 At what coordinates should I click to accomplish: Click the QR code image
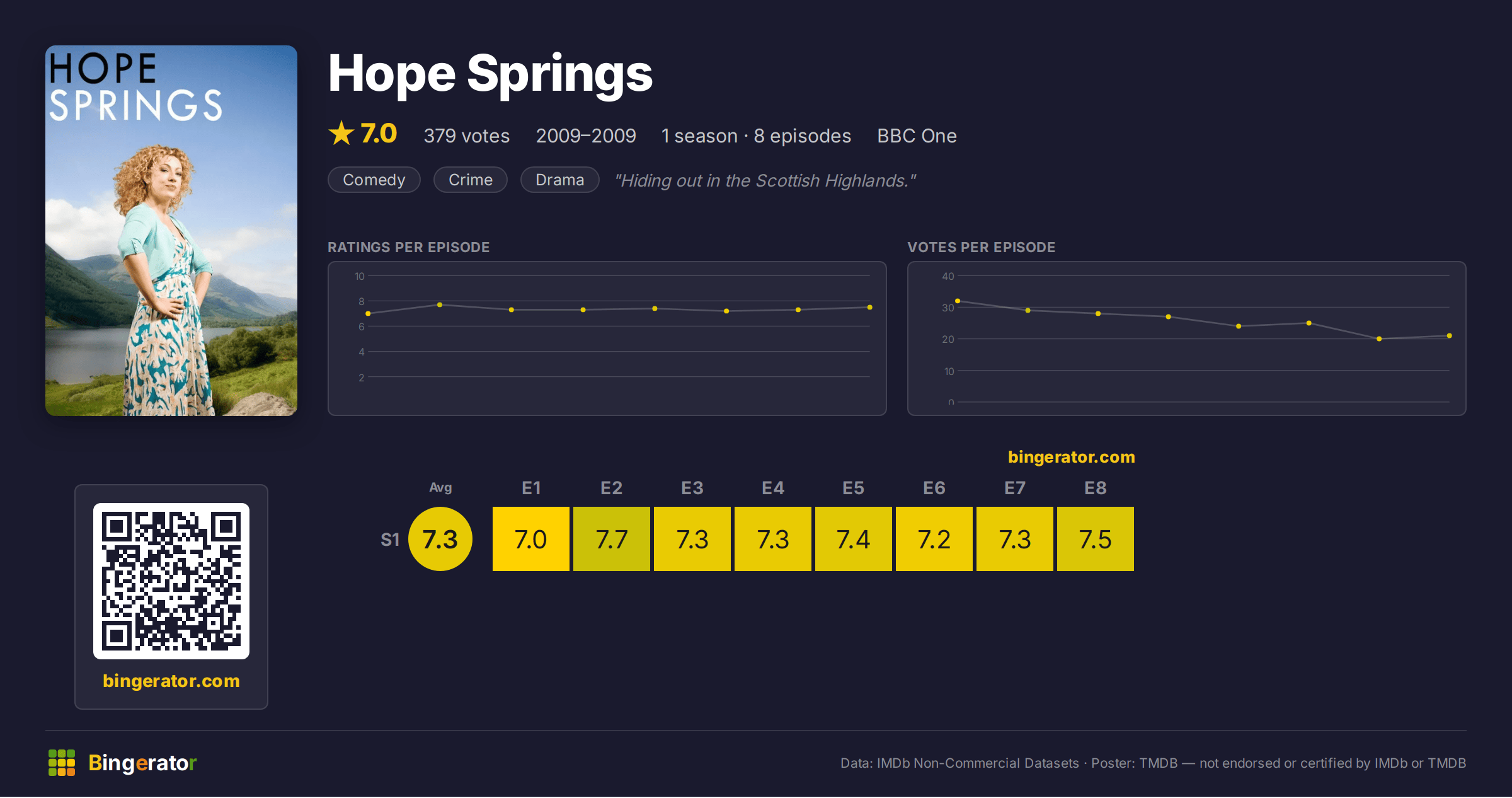171,581
